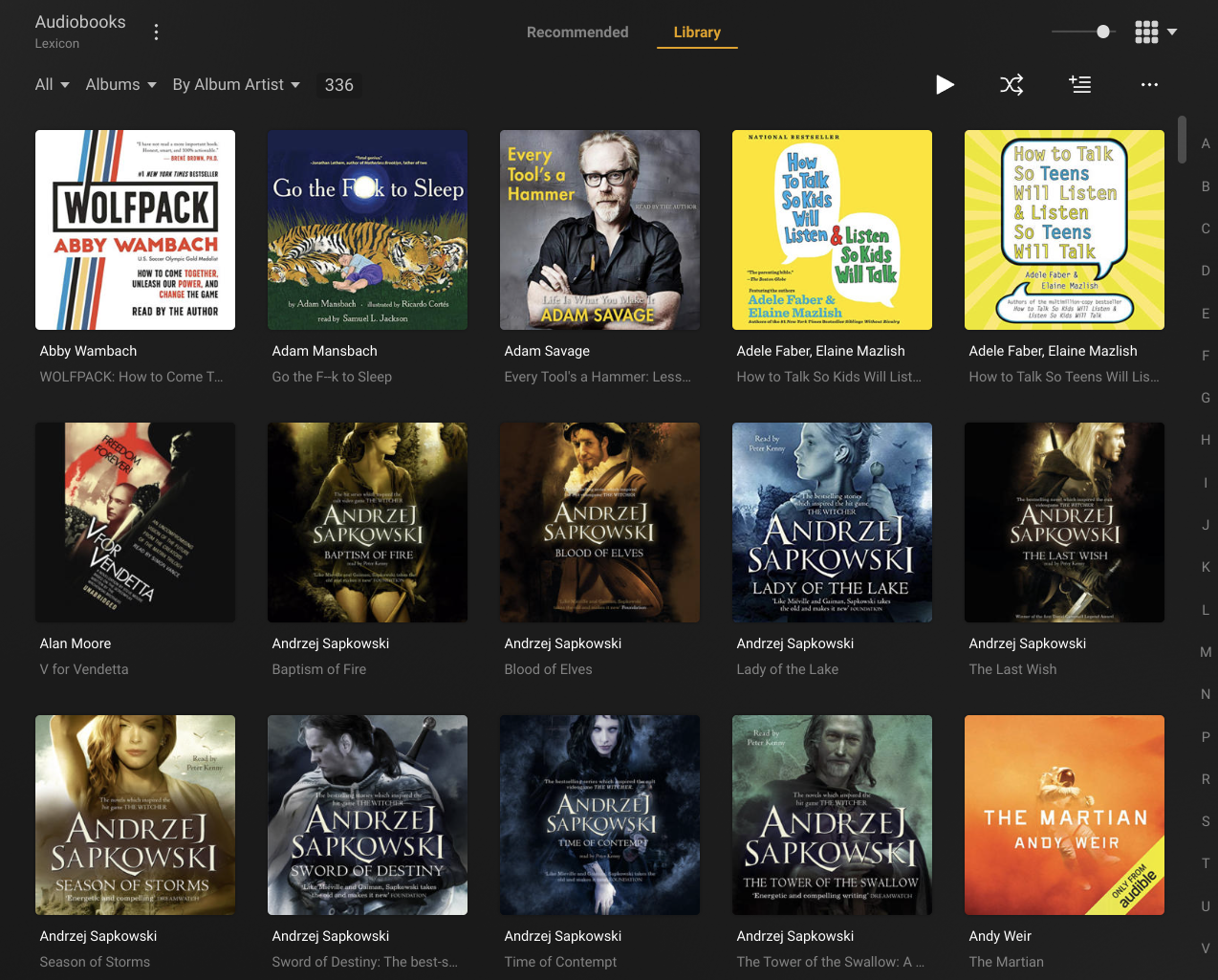The height and width of the screenshot is (980, 1218).
Task: Open The Last Wish title link
Action: click(1012, 669)
